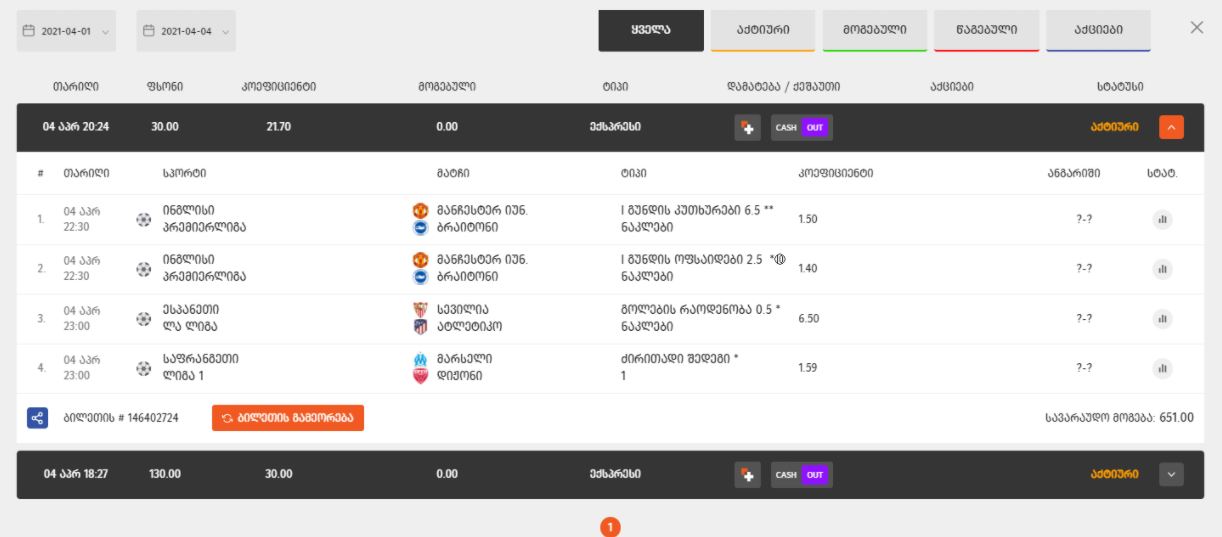The image size is (1222, 537).
Task: Click the football icon in row 2
Action: pos(144,268)
